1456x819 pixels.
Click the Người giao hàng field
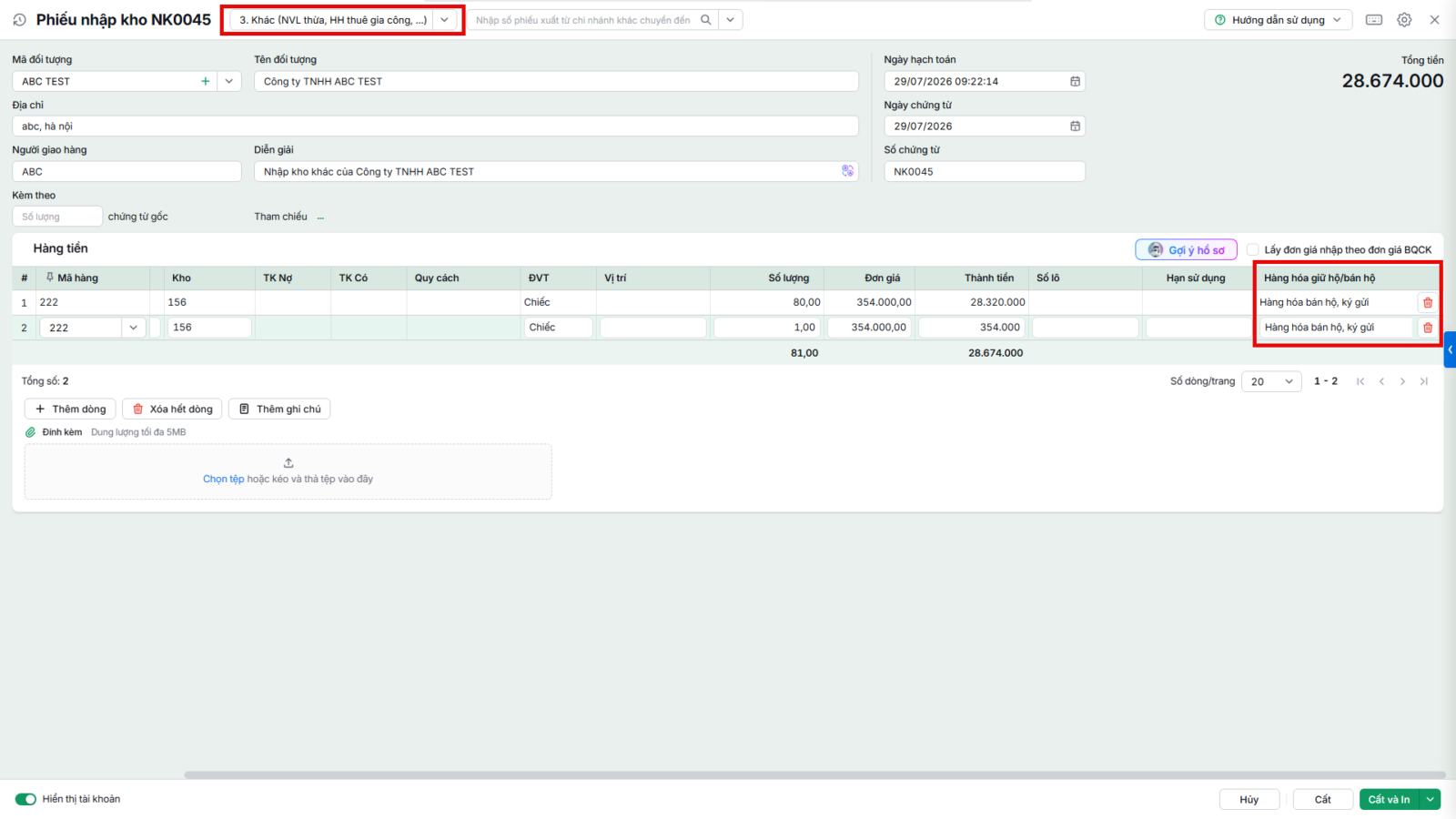[x=126, y=171]
